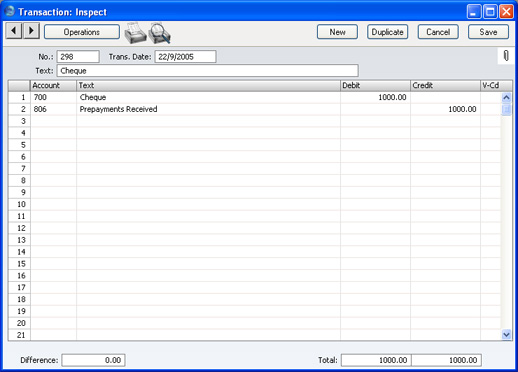Image resolution: width=518 pixels, height=372 pixels.
Task: Go to the previous transaction record arrow
Action: tap(14, 31)
